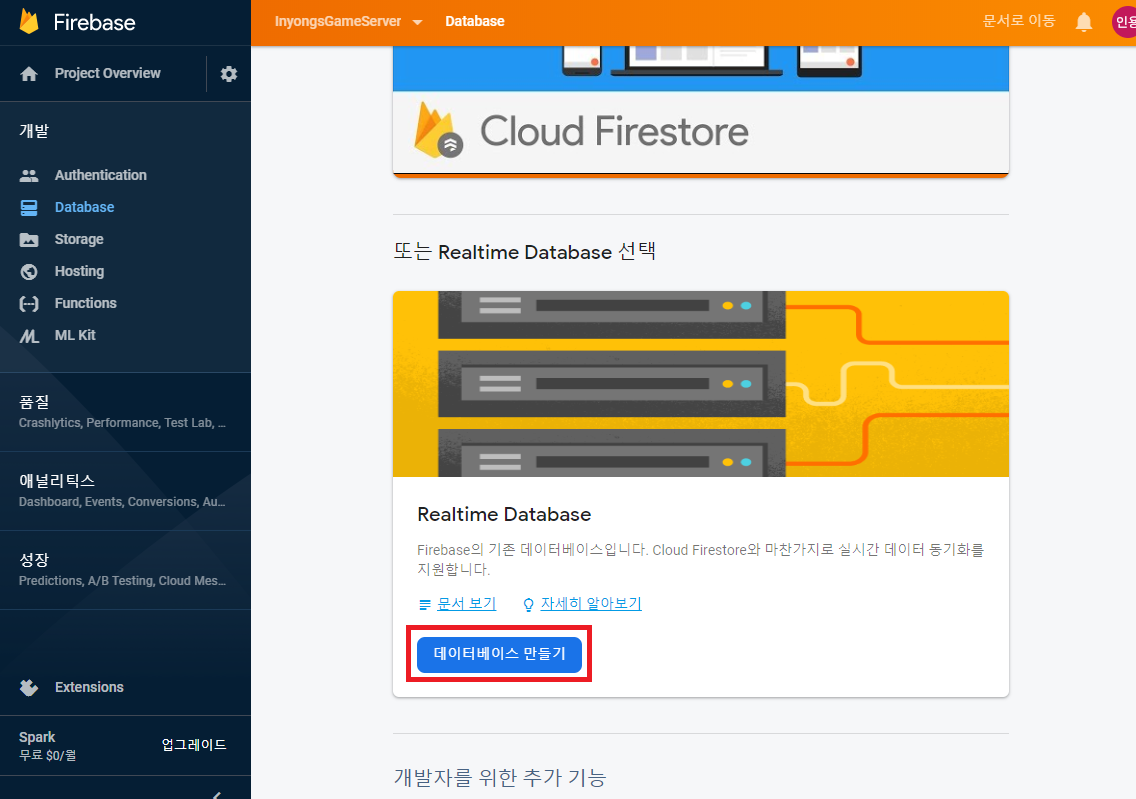Open the 자세히 알아보기 link
This screenshot has height=799, width=1136.
591,603
